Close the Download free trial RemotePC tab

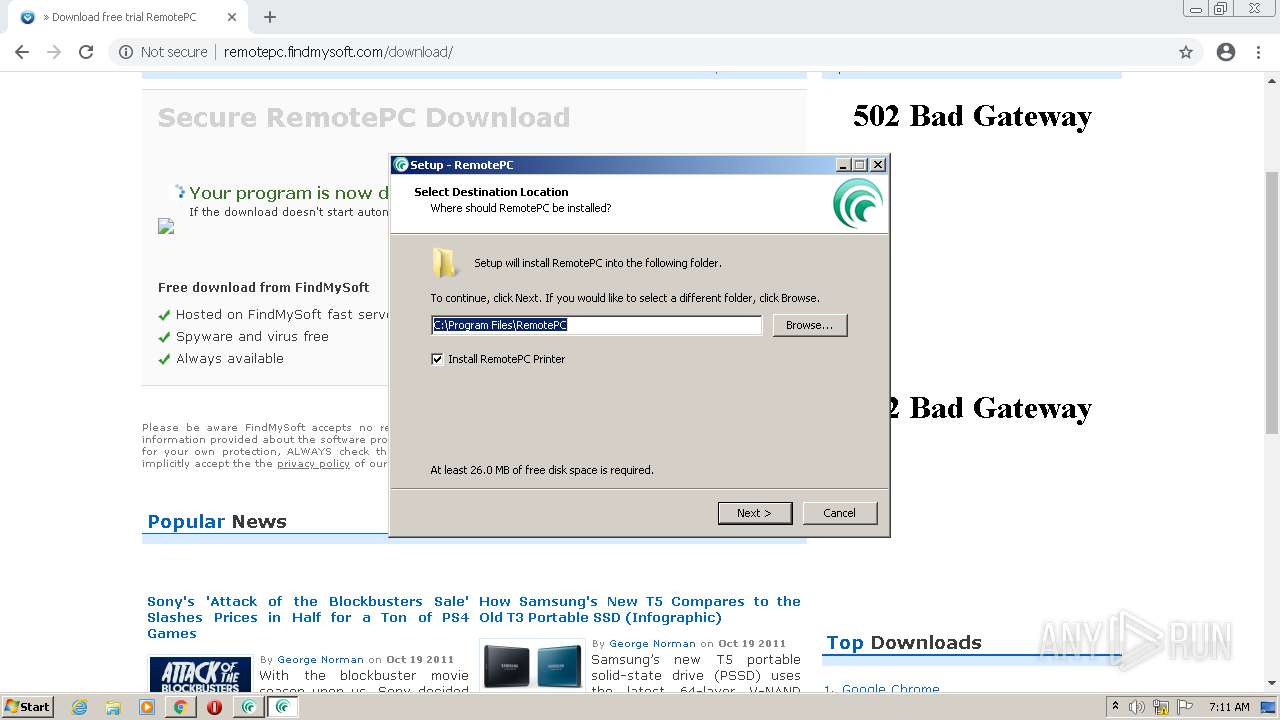[x=232, y=17]
